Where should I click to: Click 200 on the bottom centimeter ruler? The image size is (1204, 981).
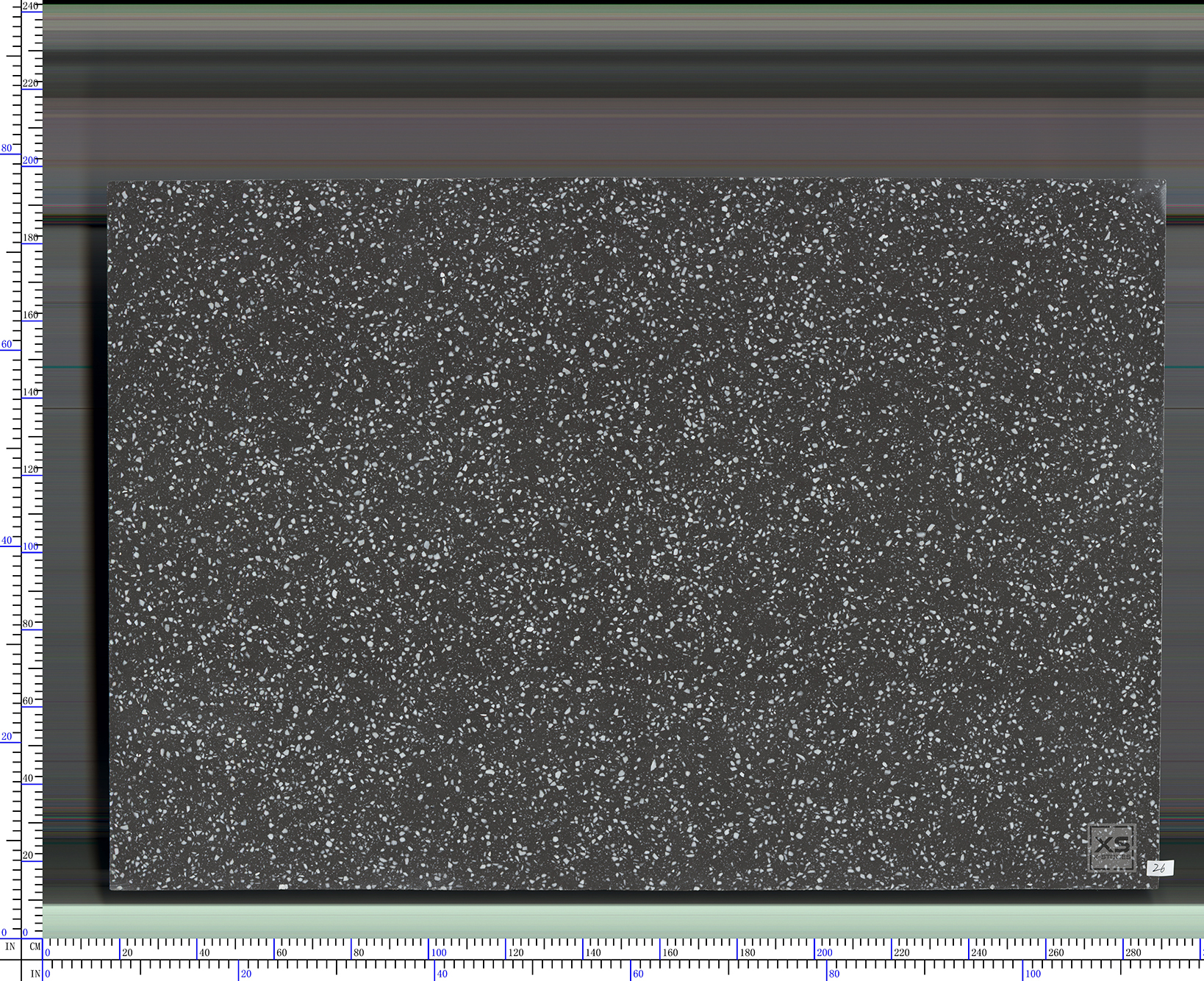tap(824, 953)
